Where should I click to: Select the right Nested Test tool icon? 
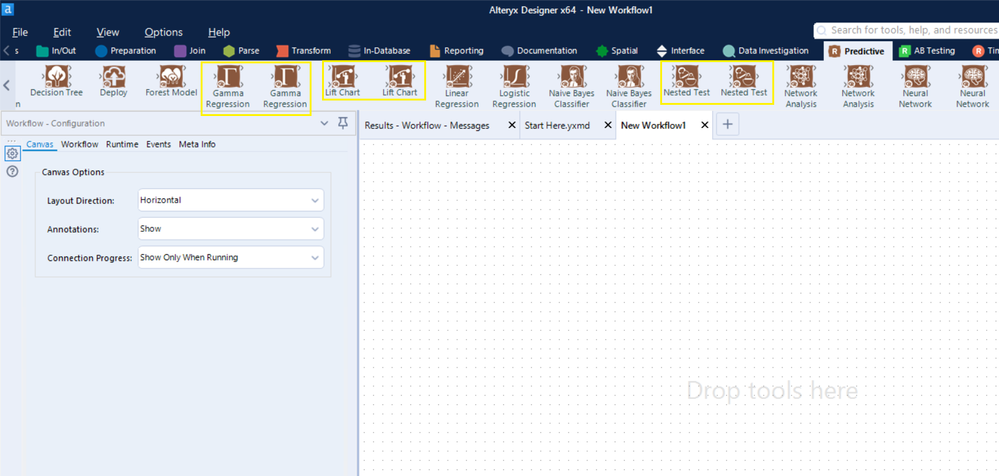744,76
